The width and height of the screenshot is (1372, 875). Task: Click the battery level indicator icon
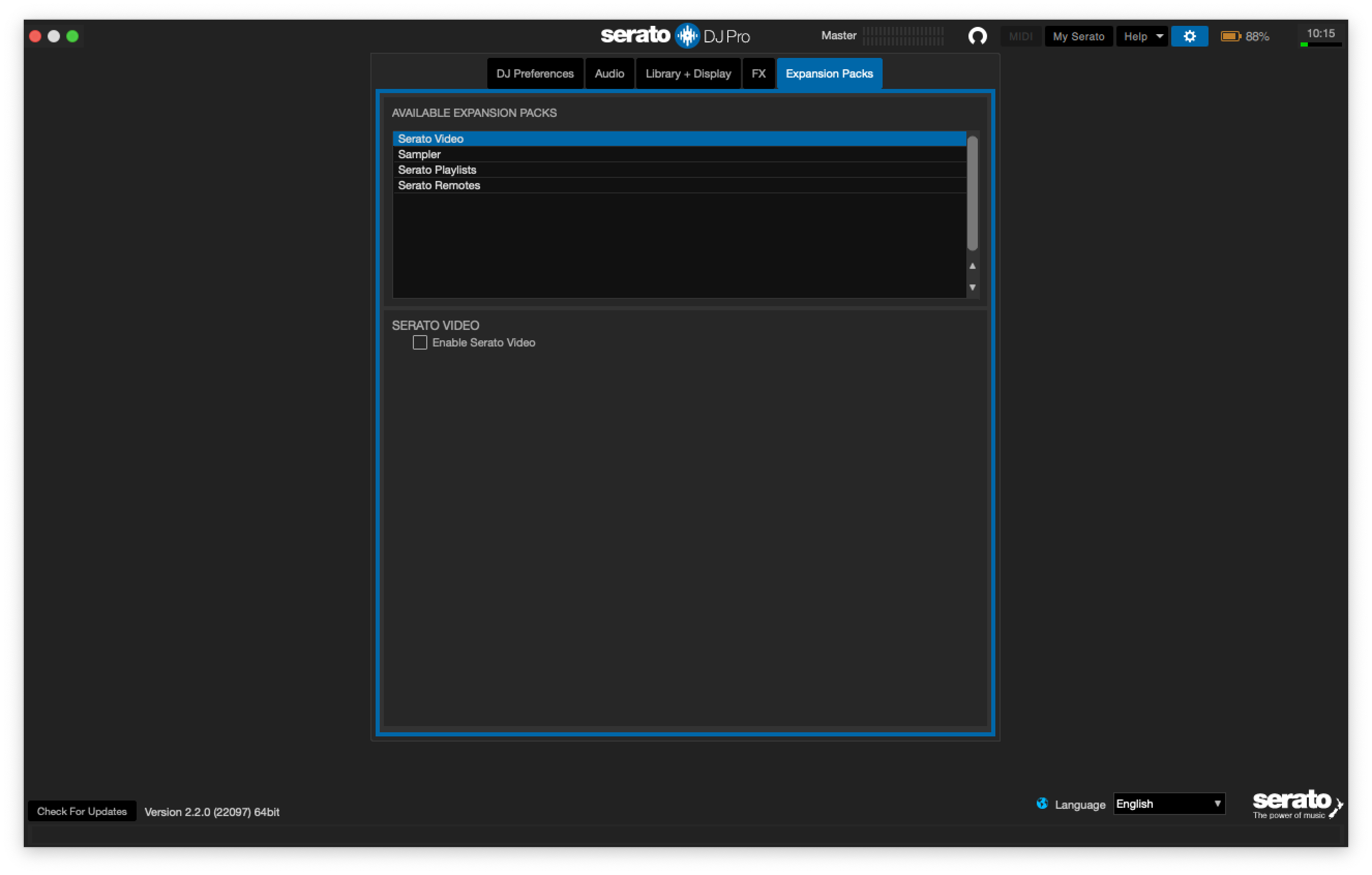(x=1230, y=36)
